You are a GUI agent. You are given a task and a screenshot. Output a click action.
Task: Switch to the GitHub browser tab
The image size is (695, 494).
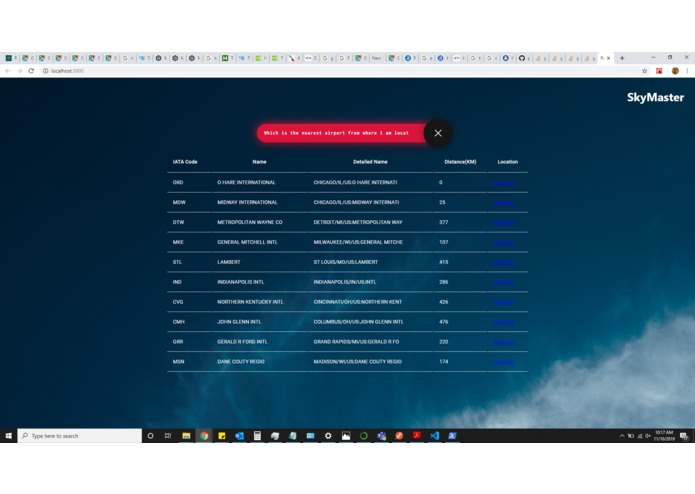525,58
